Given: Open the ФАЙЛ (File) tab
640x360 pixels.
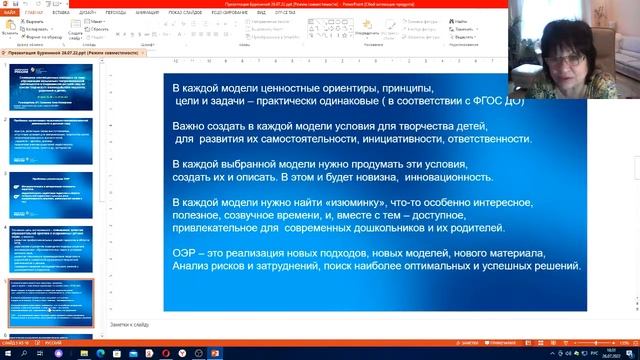Looking at the screenshot, I should [x=9, y=13].
